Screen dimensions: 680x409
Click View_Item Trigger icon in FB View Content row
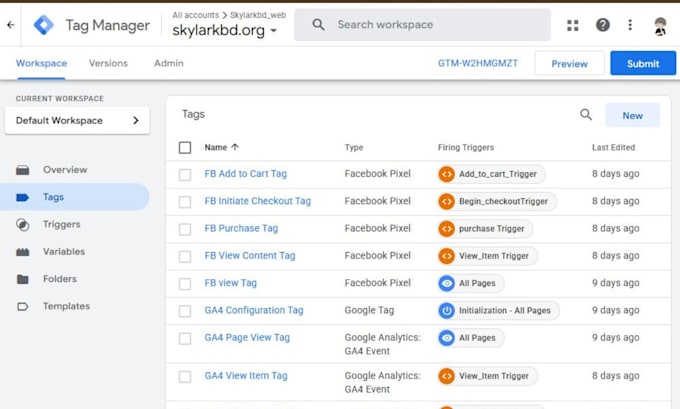[x=446, y=256]
